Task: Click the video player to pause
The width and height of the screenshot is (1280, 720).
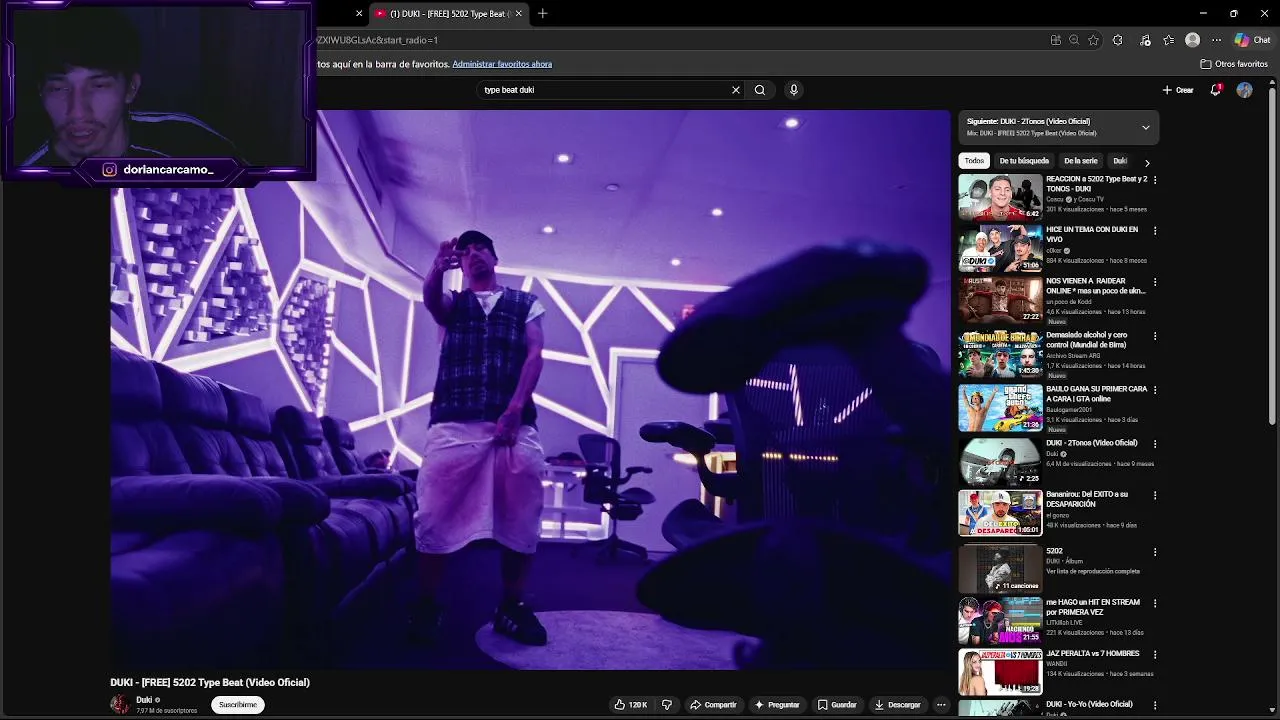Action: 530,390
